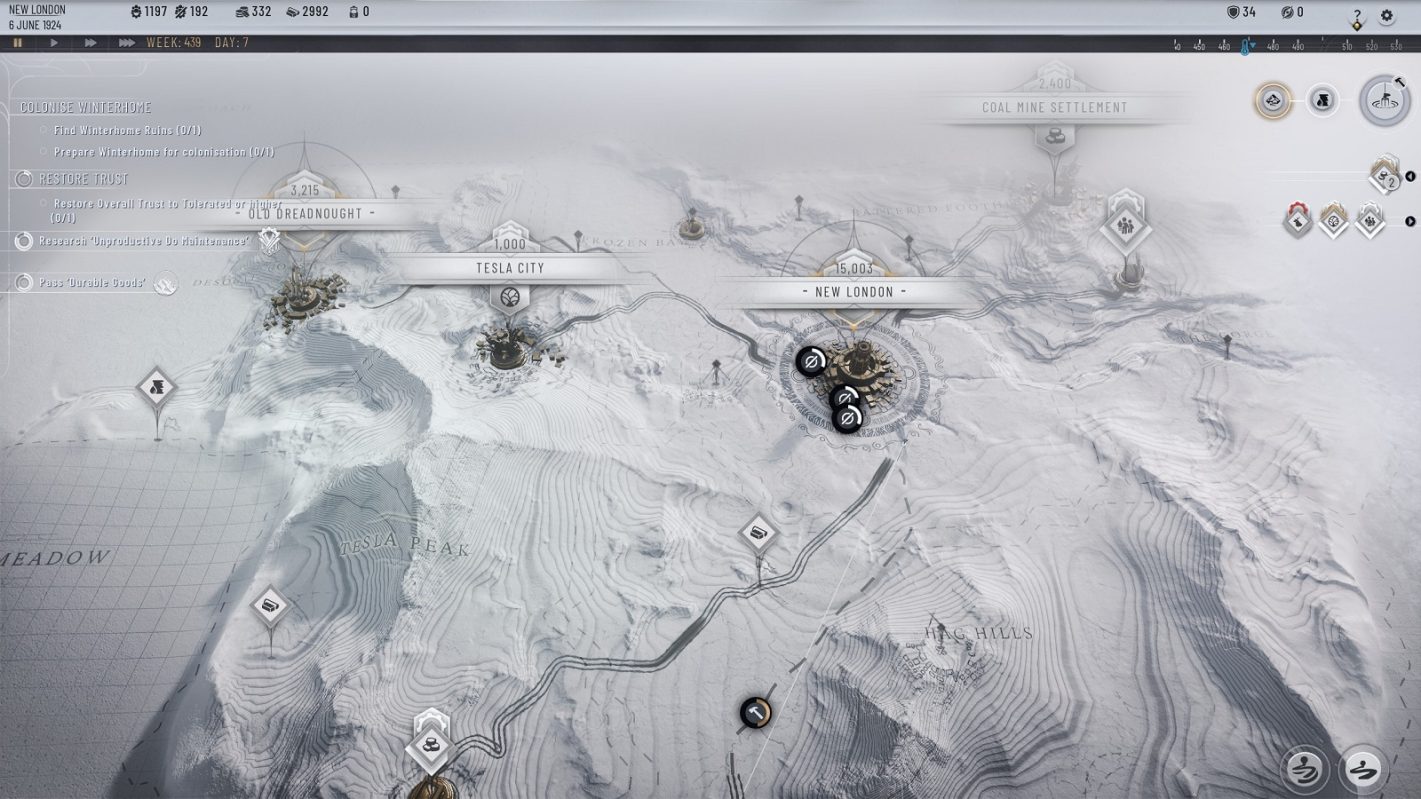Click the small outpost model at Frozen Bay
This screenshot has width=1421, height=799.
[690, 228]
